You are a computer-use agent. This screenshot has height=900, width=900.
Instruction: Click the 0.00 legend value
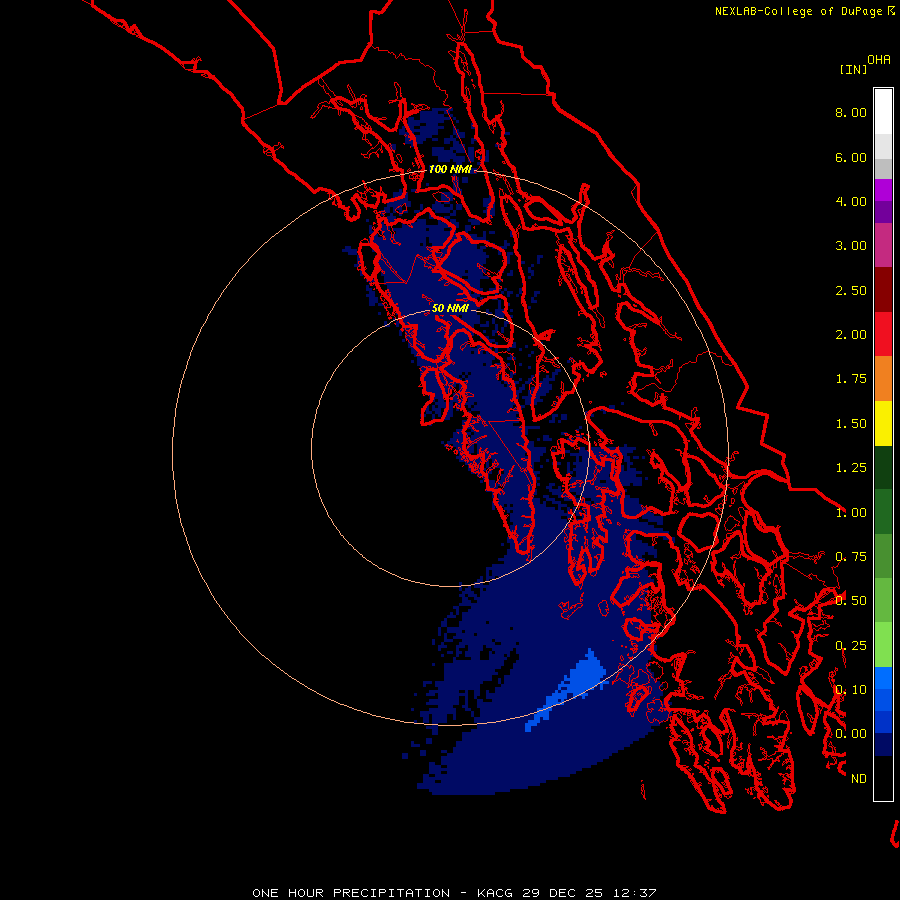pos(851,734)
